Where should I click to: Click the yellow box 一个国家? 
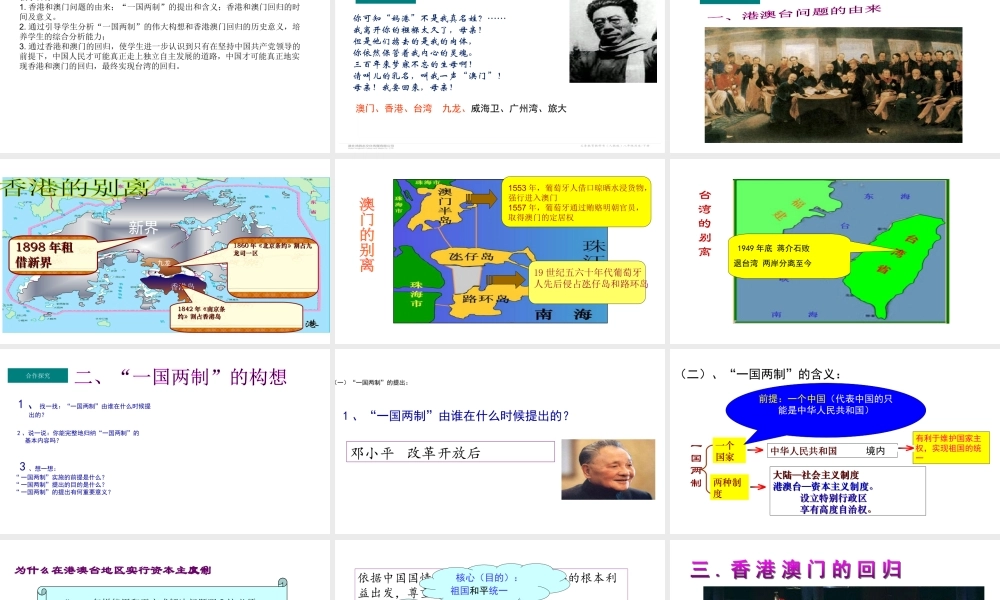point(728,450)
